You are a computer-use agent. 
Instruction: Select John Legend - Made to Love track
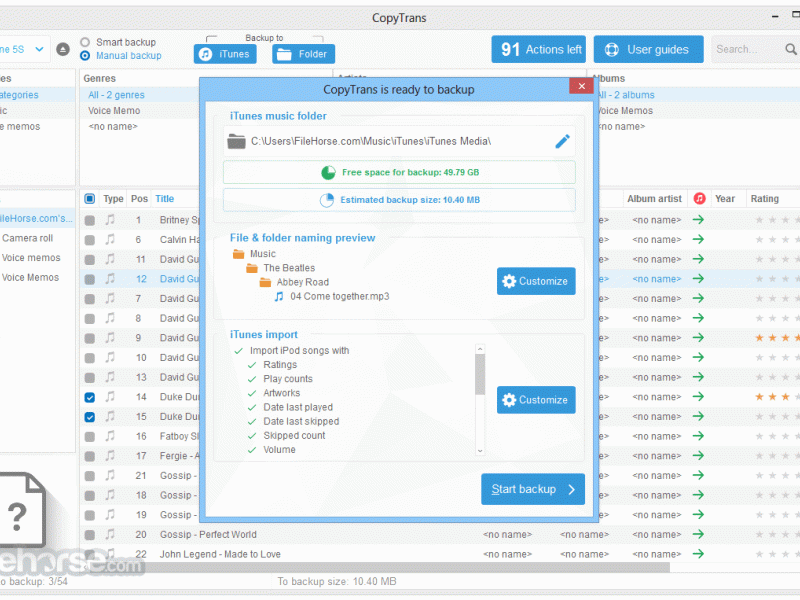tap(220, 555)
